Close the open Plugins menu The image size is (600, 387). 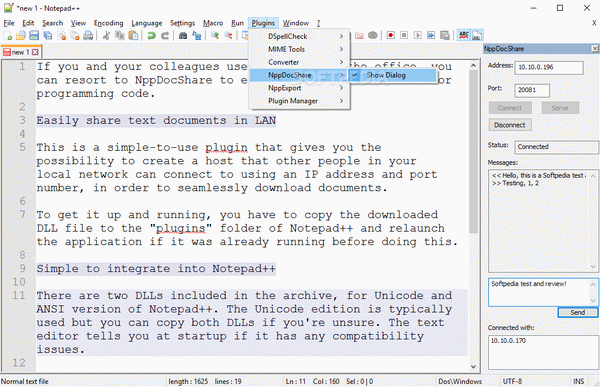pos(263,23)
